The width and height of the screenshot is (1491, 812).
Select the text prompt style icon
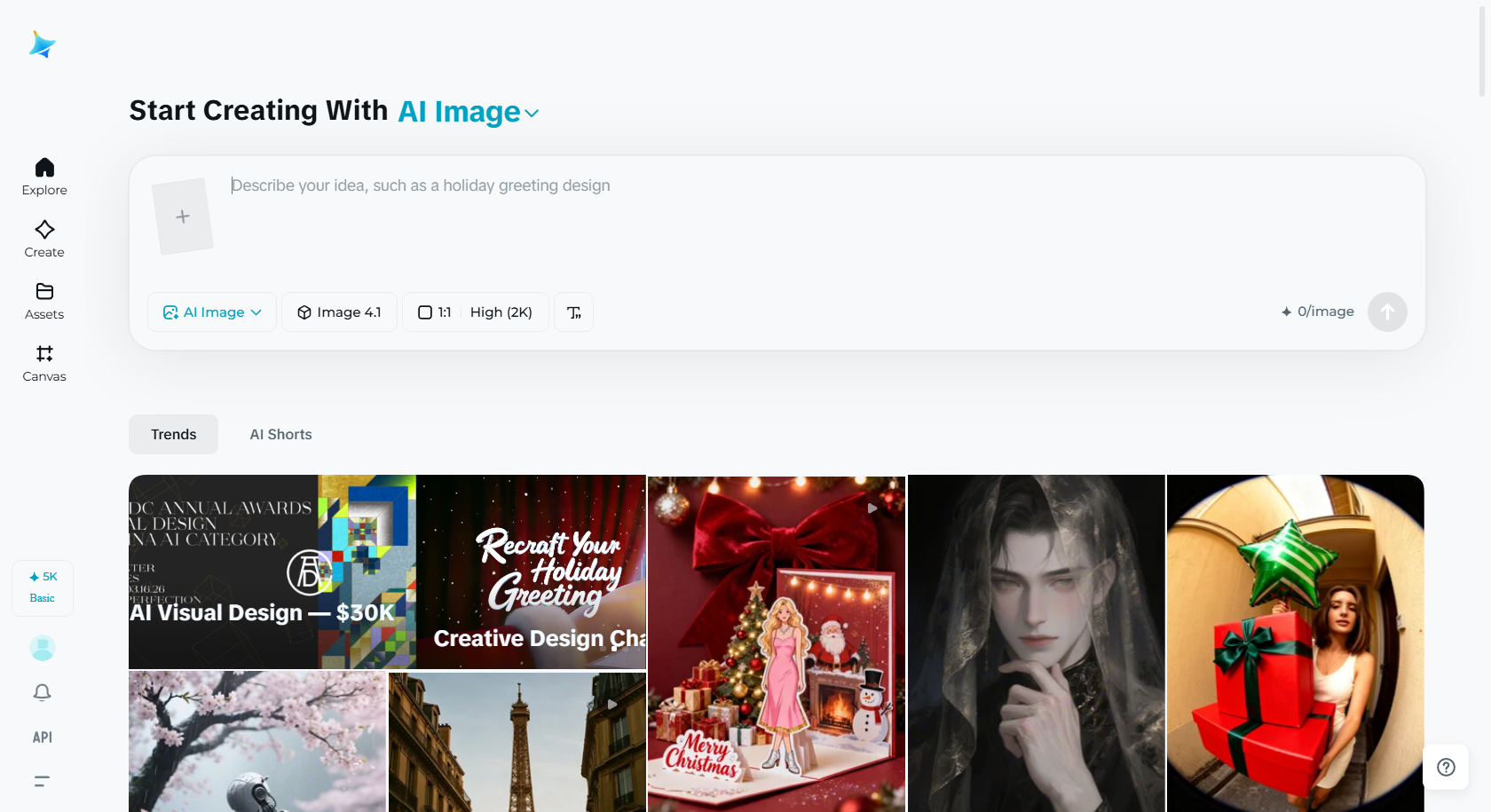click(573, 311)
